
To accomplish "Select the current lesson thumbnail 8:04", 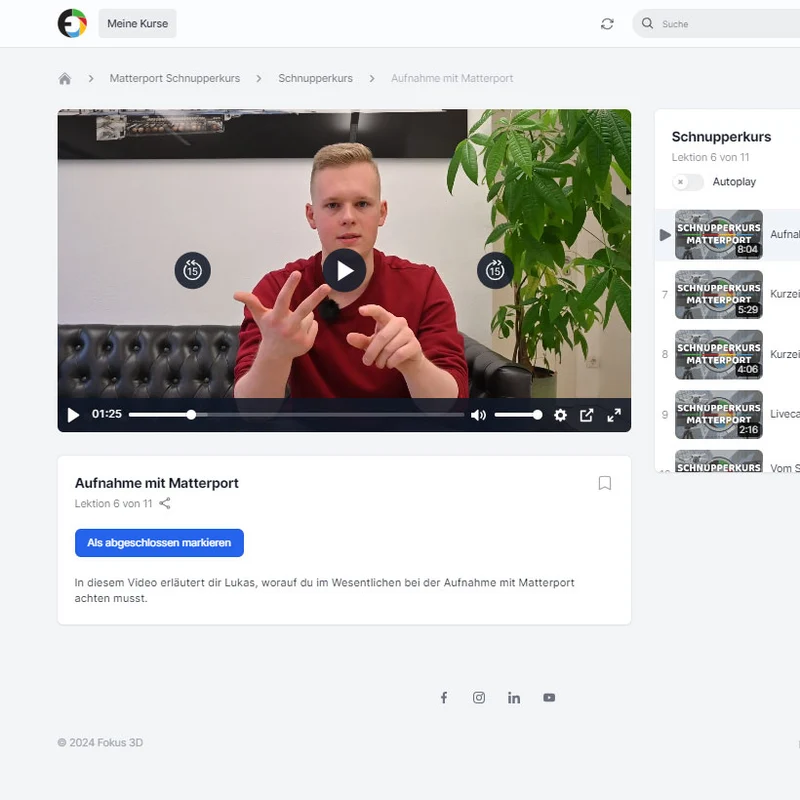I will [719, 235].
